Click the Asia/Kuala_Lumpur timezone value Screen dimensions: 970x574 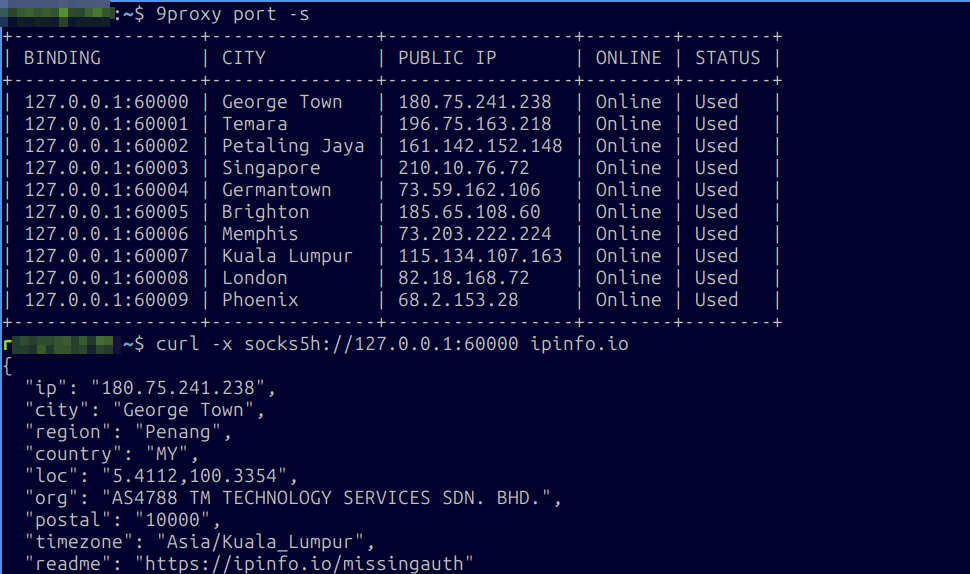coord(260,541)
